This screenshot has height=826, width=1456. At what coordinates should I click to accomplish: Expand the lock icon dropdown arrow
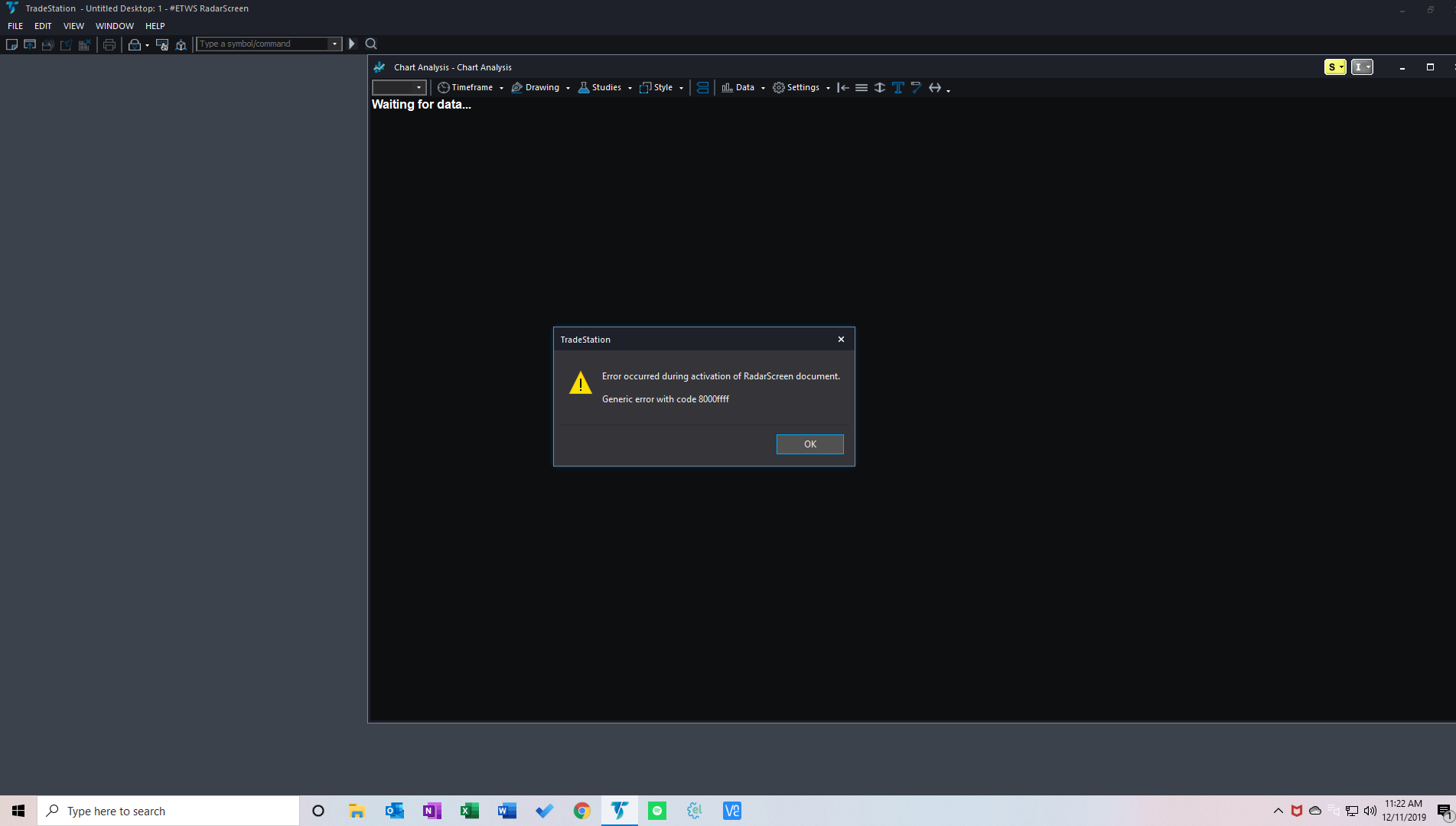click(x=147, y=45)
